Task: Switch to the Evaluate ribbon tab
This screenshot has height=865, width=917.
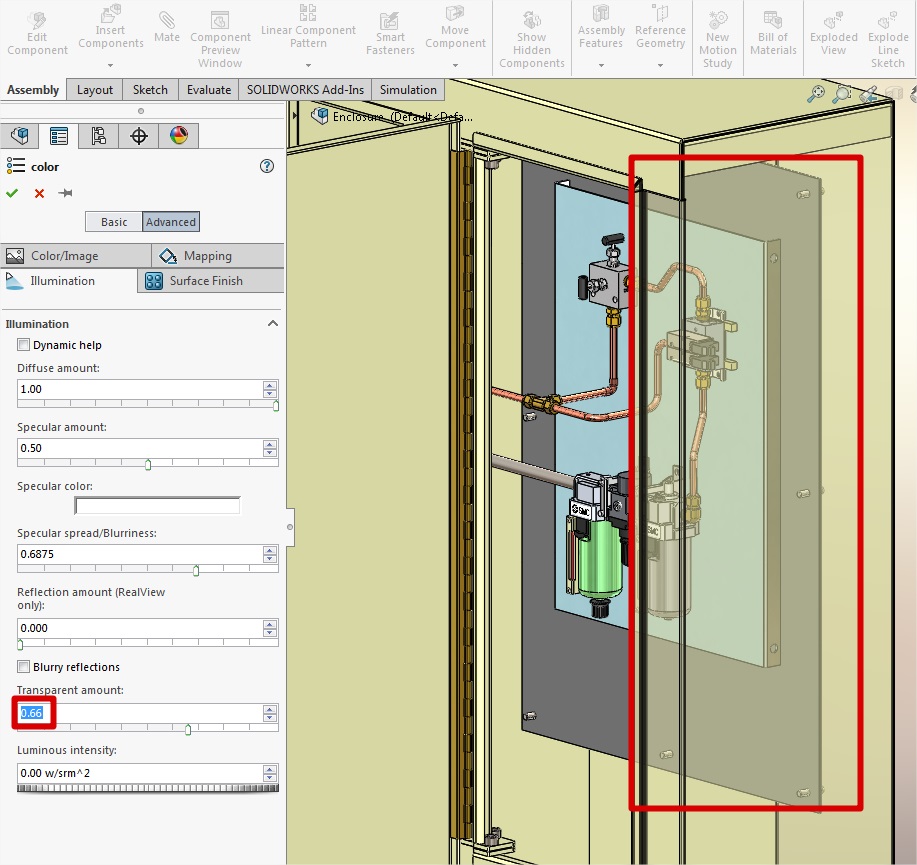Action: click(208, 90)
